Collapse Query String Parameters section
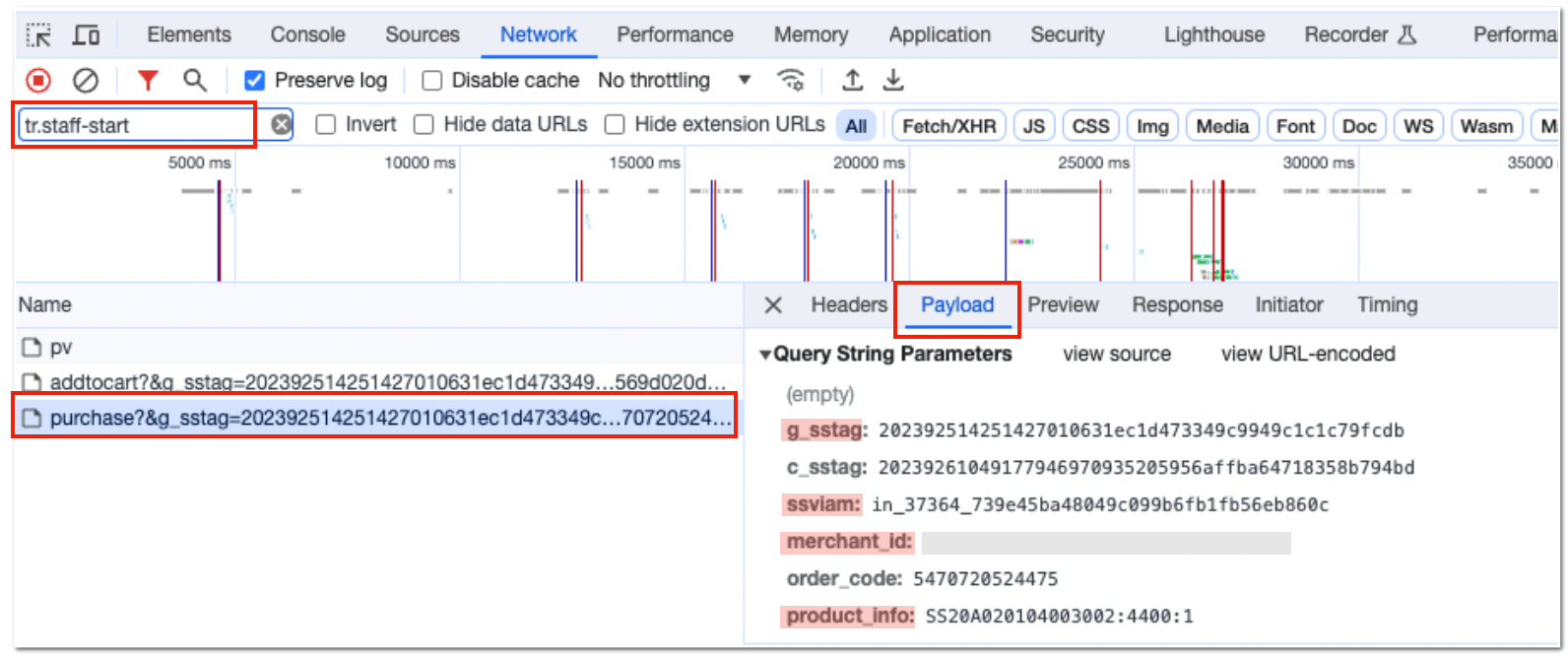The height and width of the screenshot is (658, 1568). (x=765, y=355)
